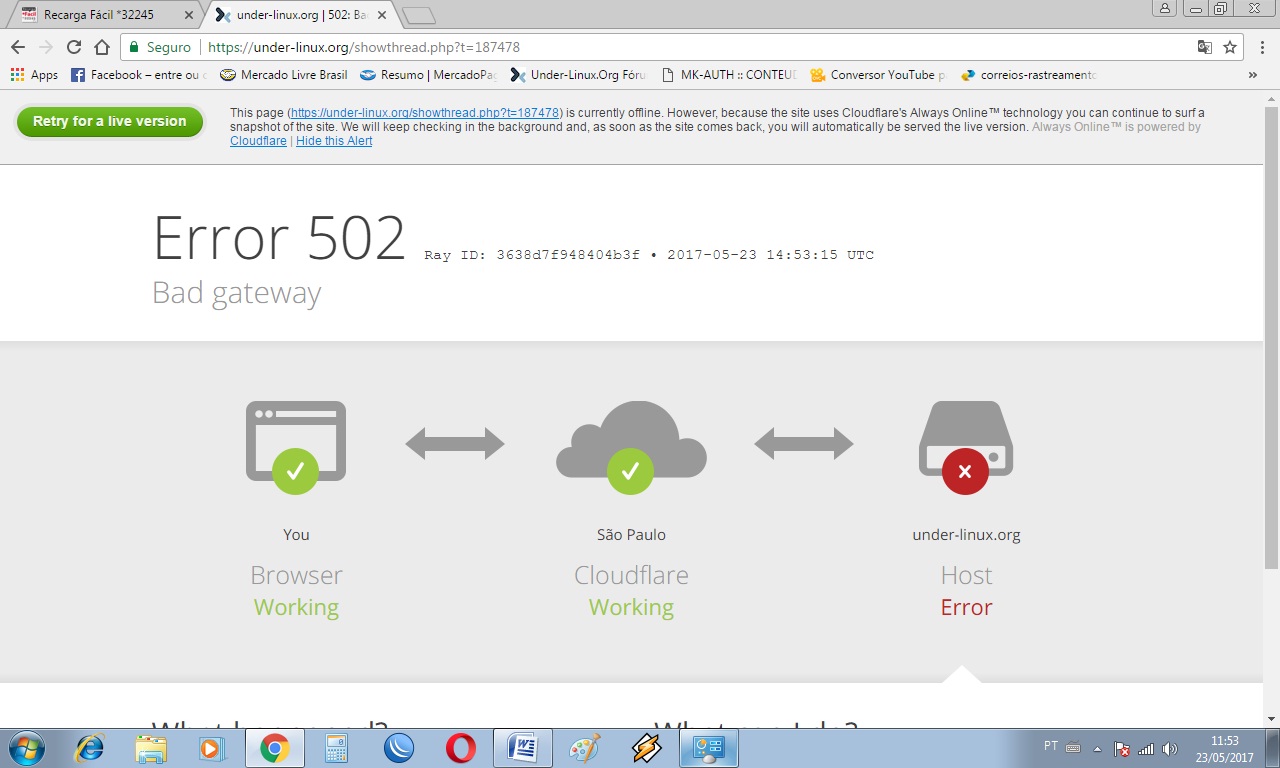This screenshot has width=1280, height=768.
Task: Click the Cloudflare cloud icon with checkmark
Action: tap(631, 446)
